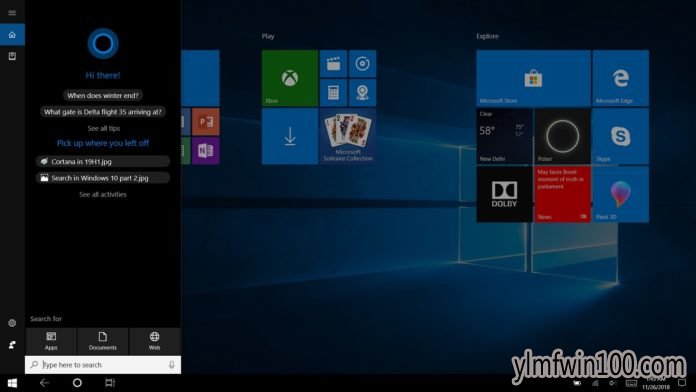Open the Xbox tile
The width and height of the screenshot is (696, 392).
pos(290,78)
